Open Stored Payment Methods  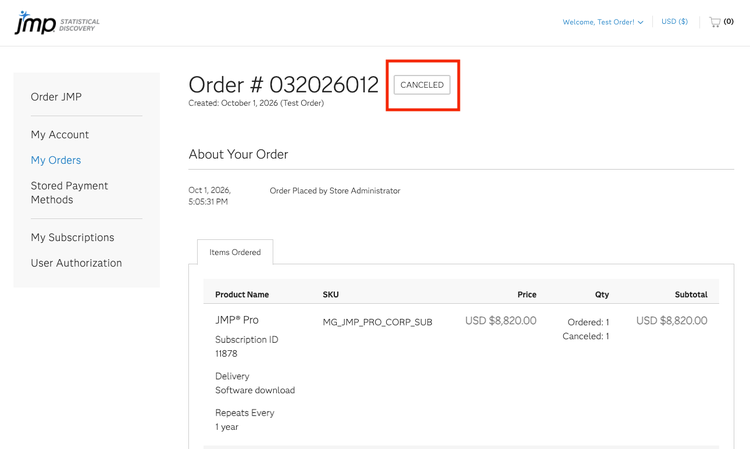click(69, 193)
